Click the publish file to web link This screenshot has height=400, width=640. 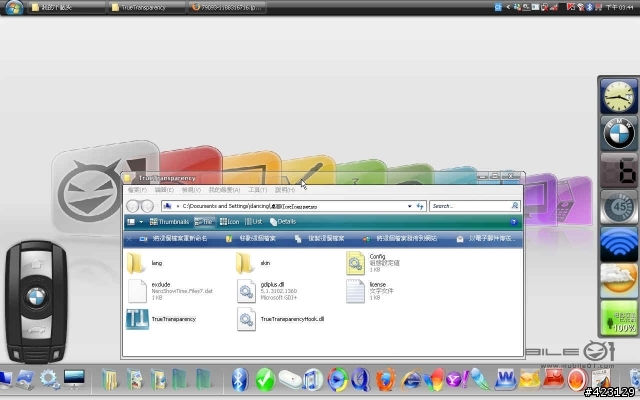coord(400,238)
